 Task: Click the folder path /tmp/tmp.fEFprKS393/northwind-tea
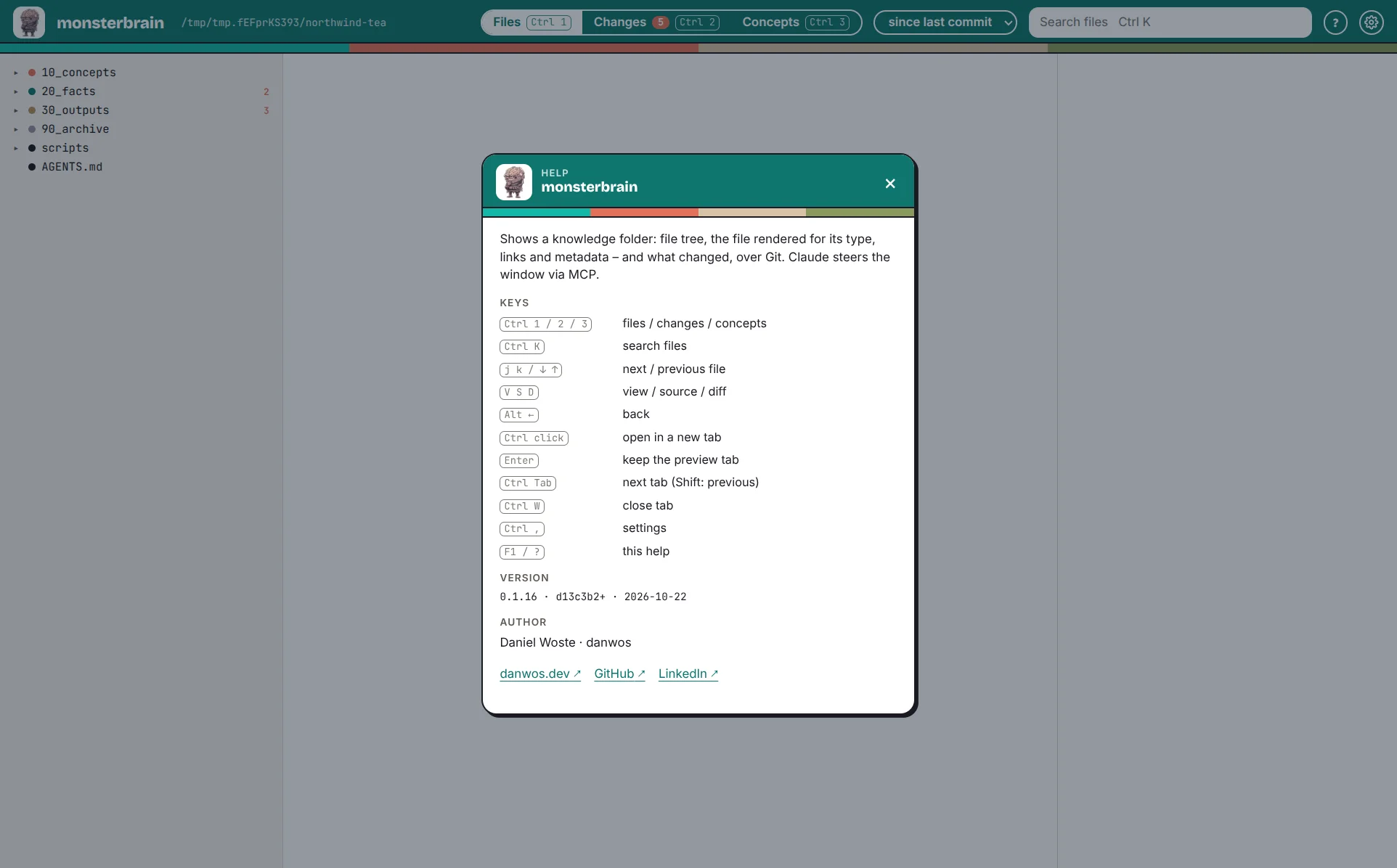284,22
